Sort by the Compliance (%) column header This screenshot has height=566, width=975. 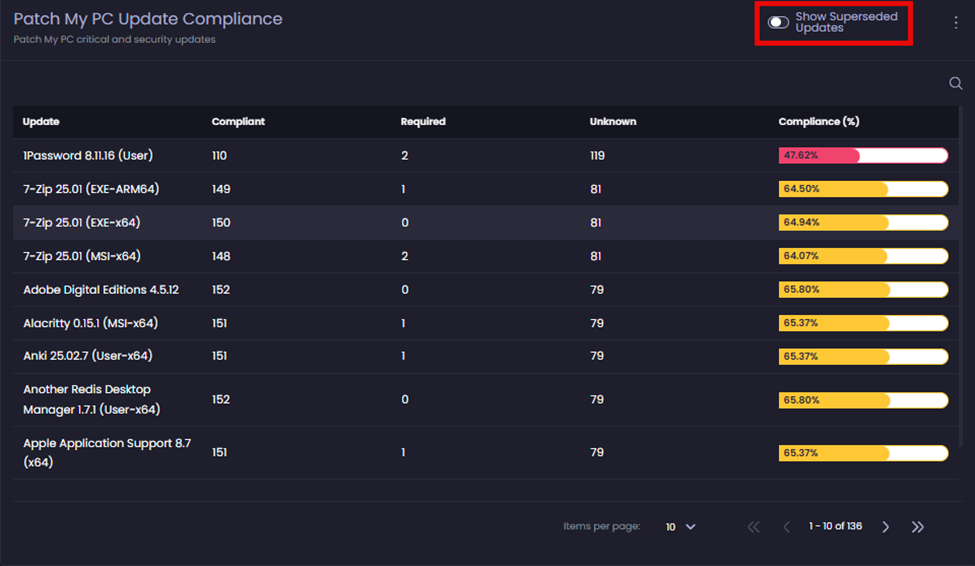click(x=819, y=121)
